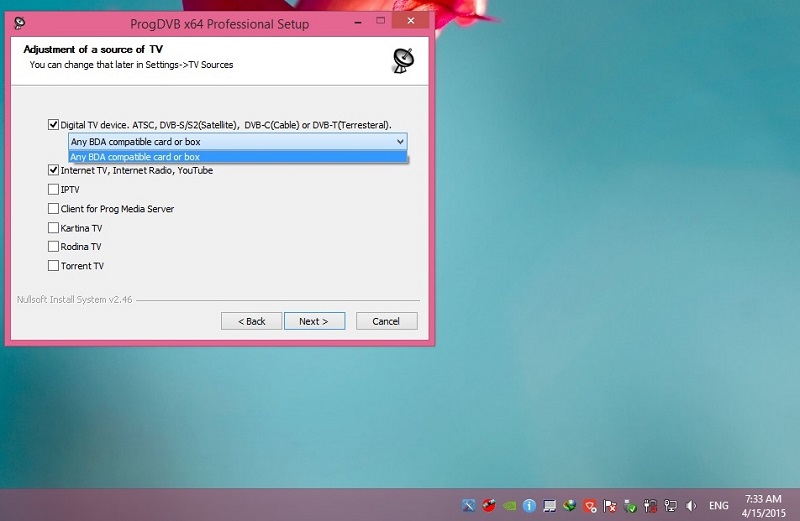Enable the Torrent TV source checkbox
Viewport: 800px width, 521px height.
coord(53,266)
